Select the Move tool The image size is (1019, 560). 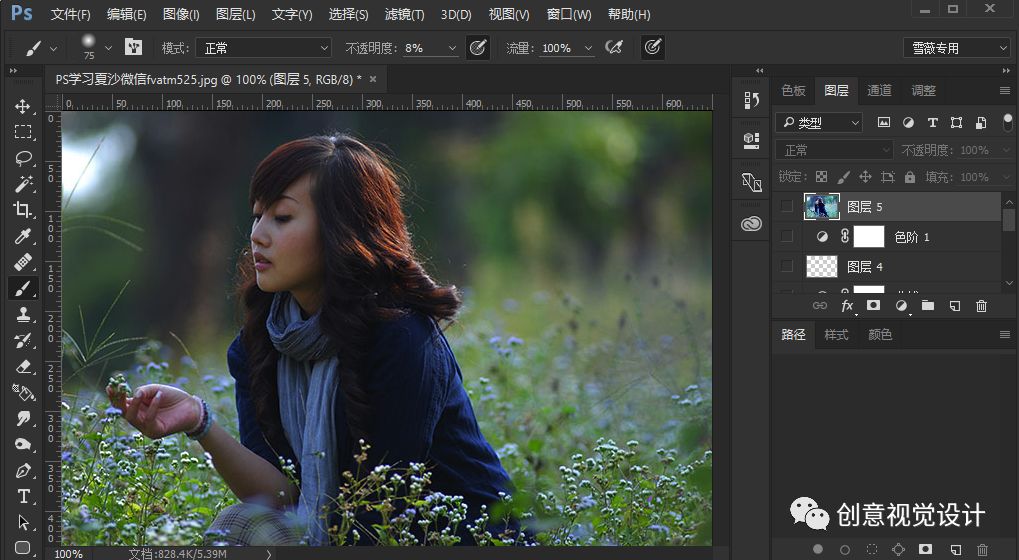coord(23,107)
